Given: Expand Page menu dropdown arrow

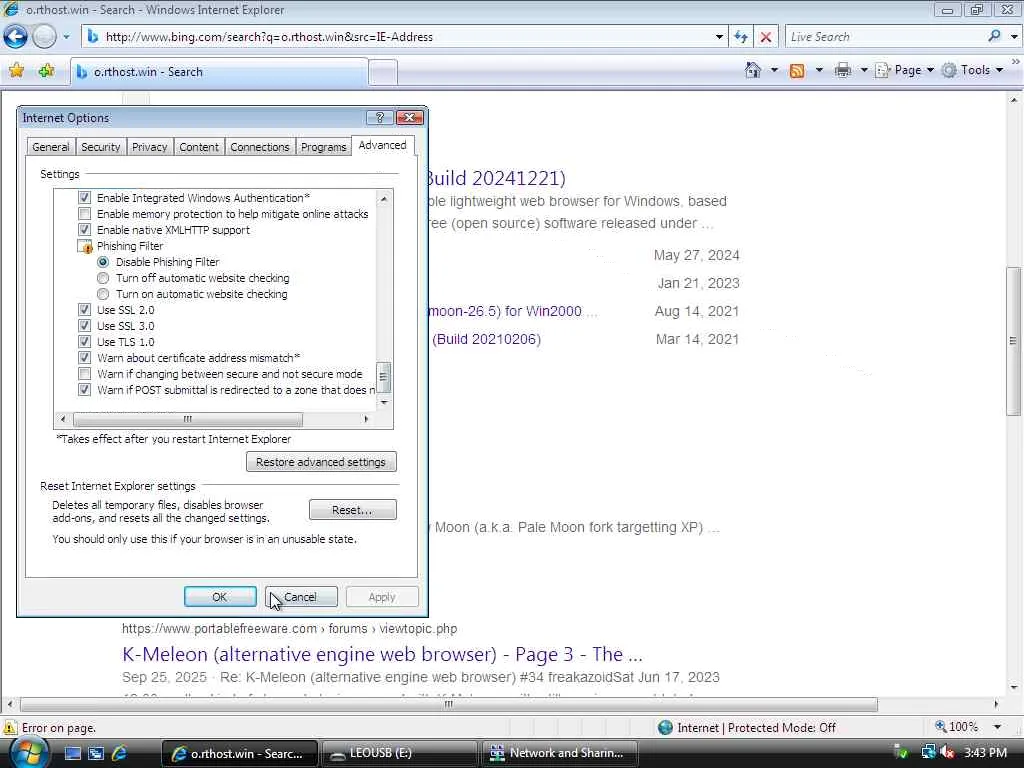Looking at the screenshot, I should point(930,70).
